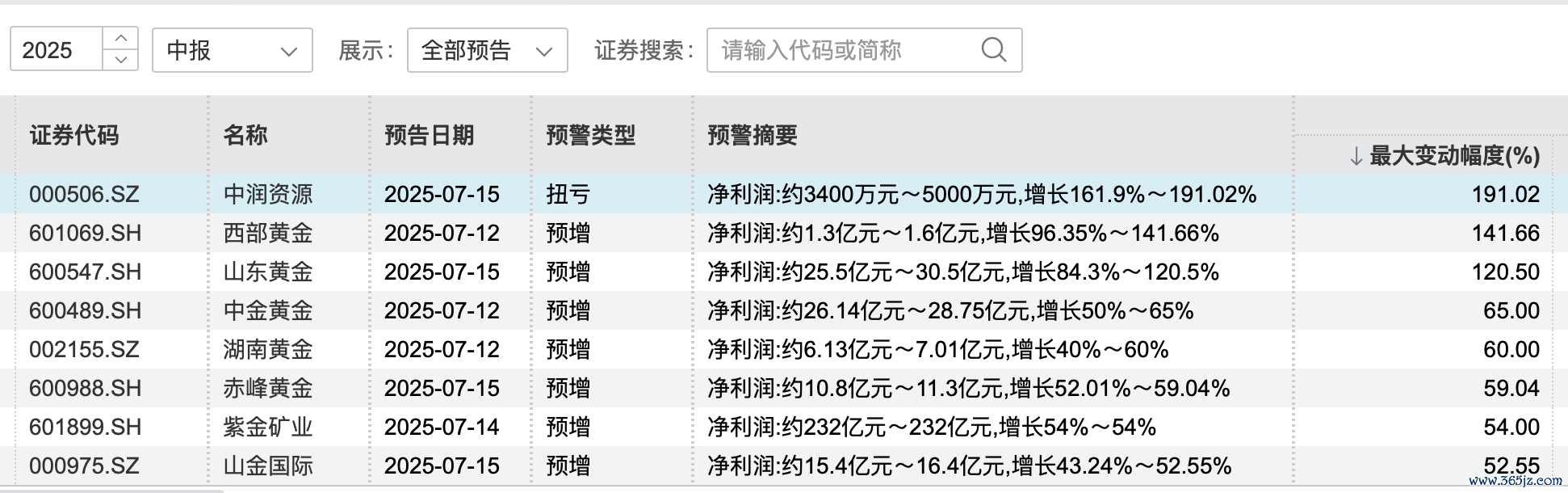Click the 名称 column header
This screenshot has height=493, width=1568.
point(245,135)
